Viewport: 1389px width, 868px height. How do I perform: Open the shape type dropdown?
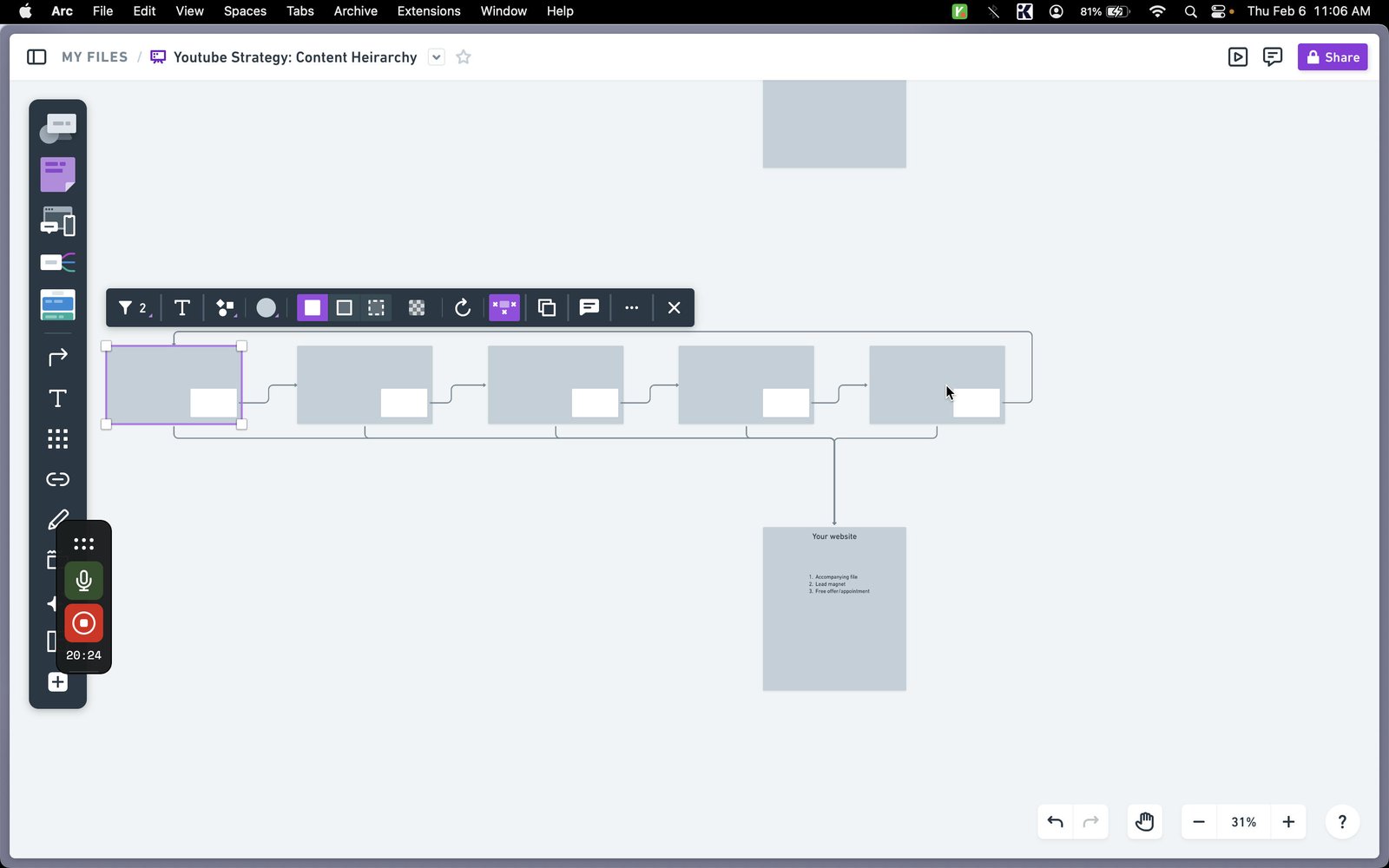(x=226, y=307)
